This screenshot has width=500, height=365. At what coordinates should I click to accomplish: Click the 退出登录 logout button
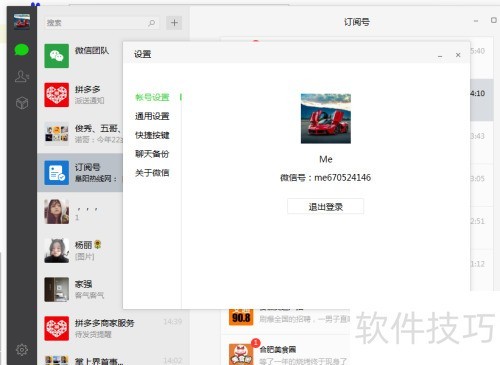click(326, 207)
